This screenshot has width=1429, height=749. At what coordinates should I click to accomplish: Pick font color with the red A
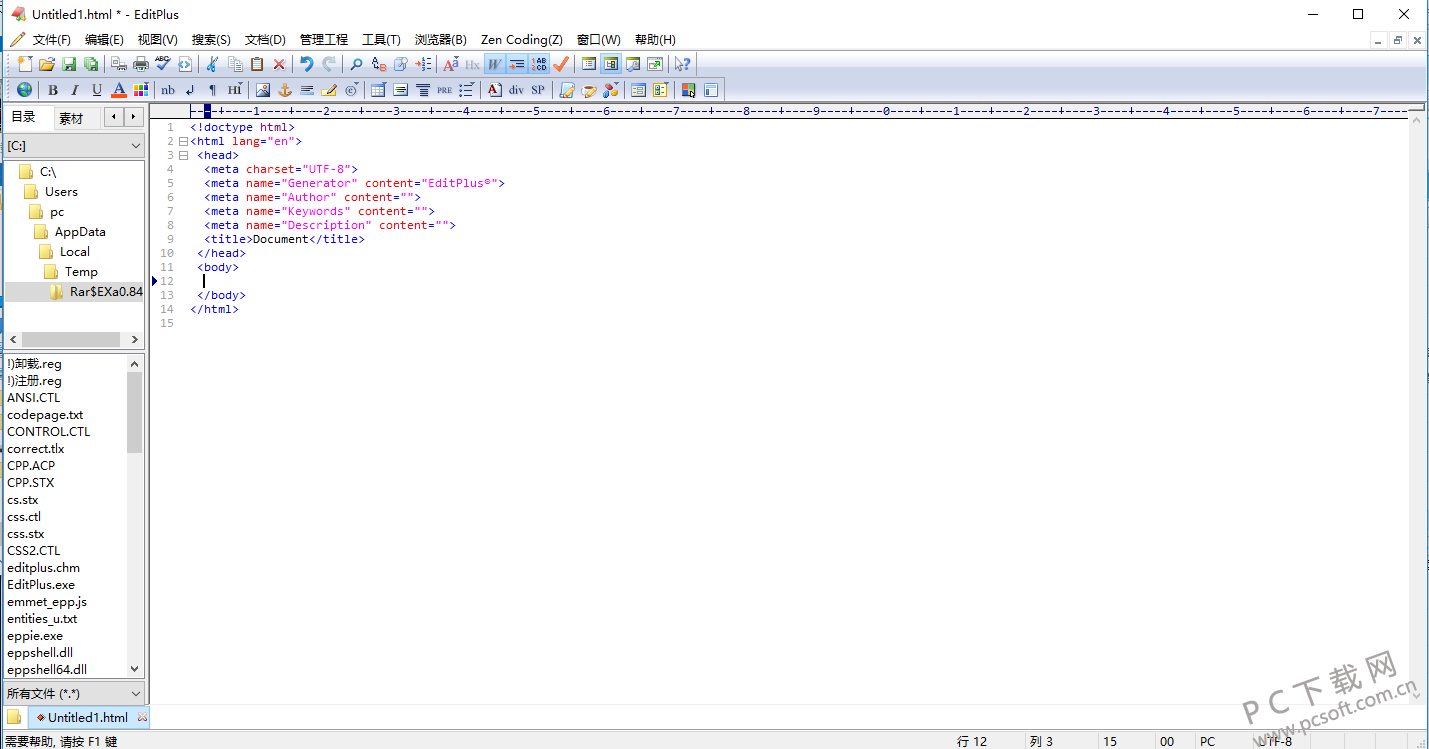[x=119, y=90]
